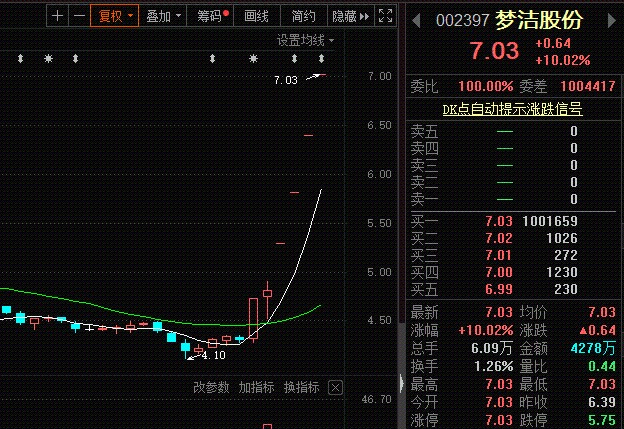Click 买二 bid price 7.02
The height and width of the screenshot is (429, 624).
pos(499,238)
